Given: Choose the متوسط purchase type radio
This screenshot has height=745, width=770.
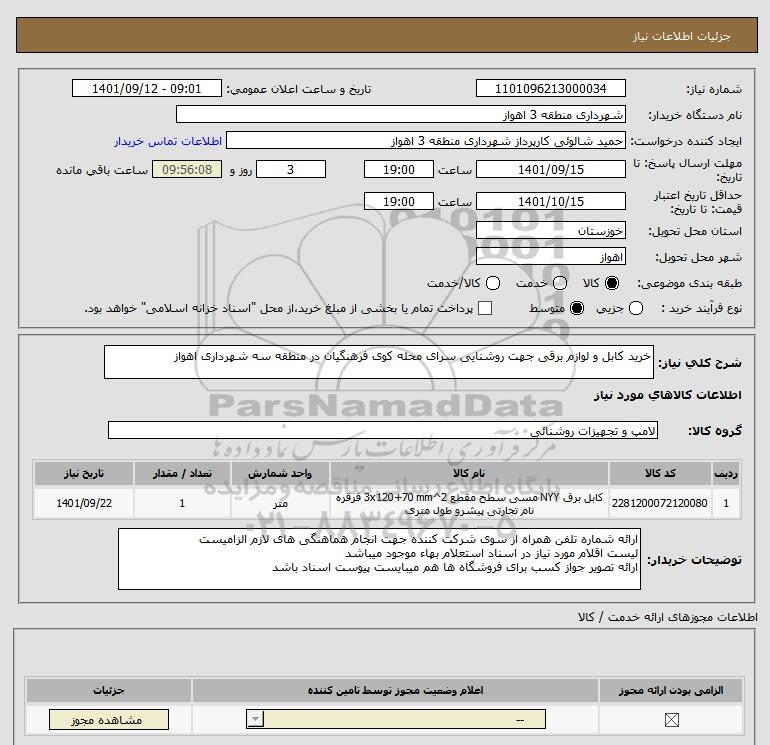Looking at the screenshot, I should tap(577, 308).
